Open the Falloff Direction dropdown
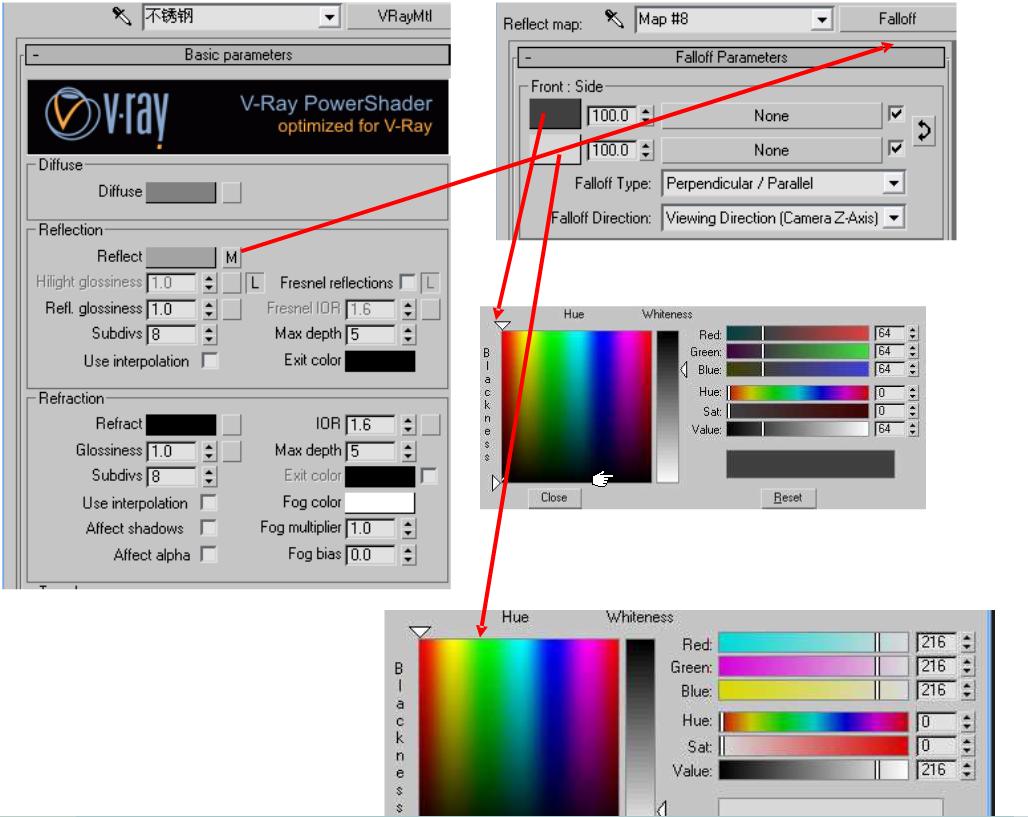 (x=894, y=218)
